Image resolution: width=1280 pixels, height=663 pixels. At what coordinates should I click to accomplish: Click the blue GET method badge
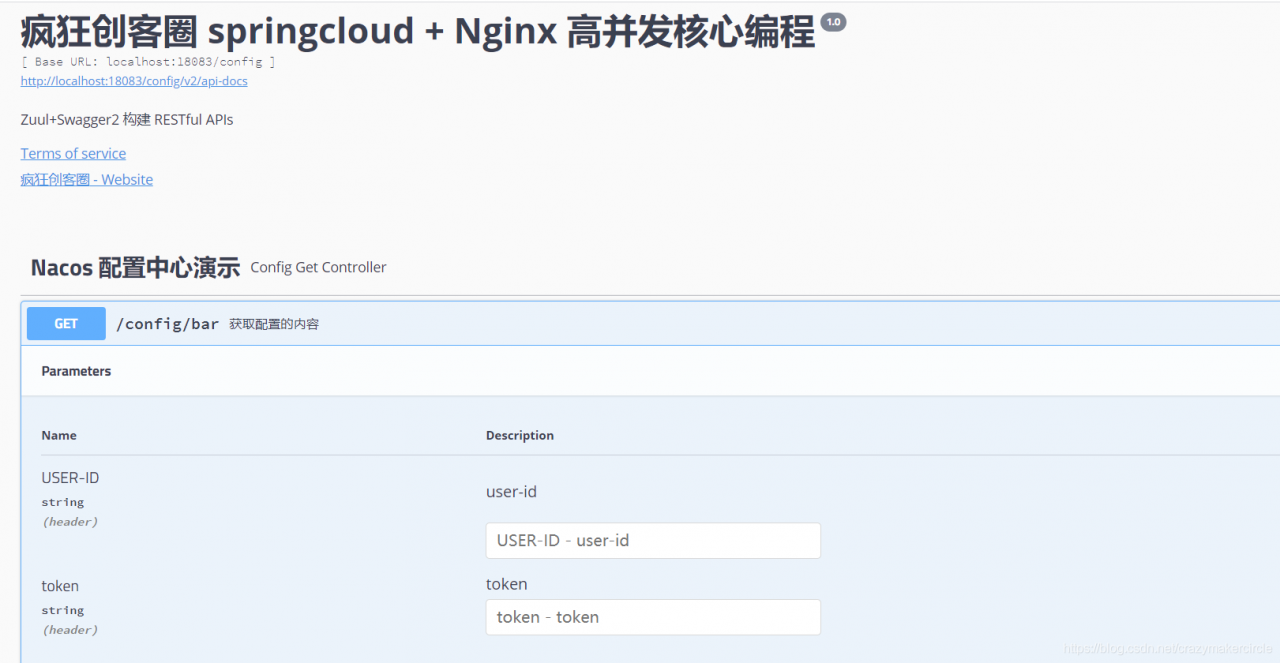click(66, 324)
